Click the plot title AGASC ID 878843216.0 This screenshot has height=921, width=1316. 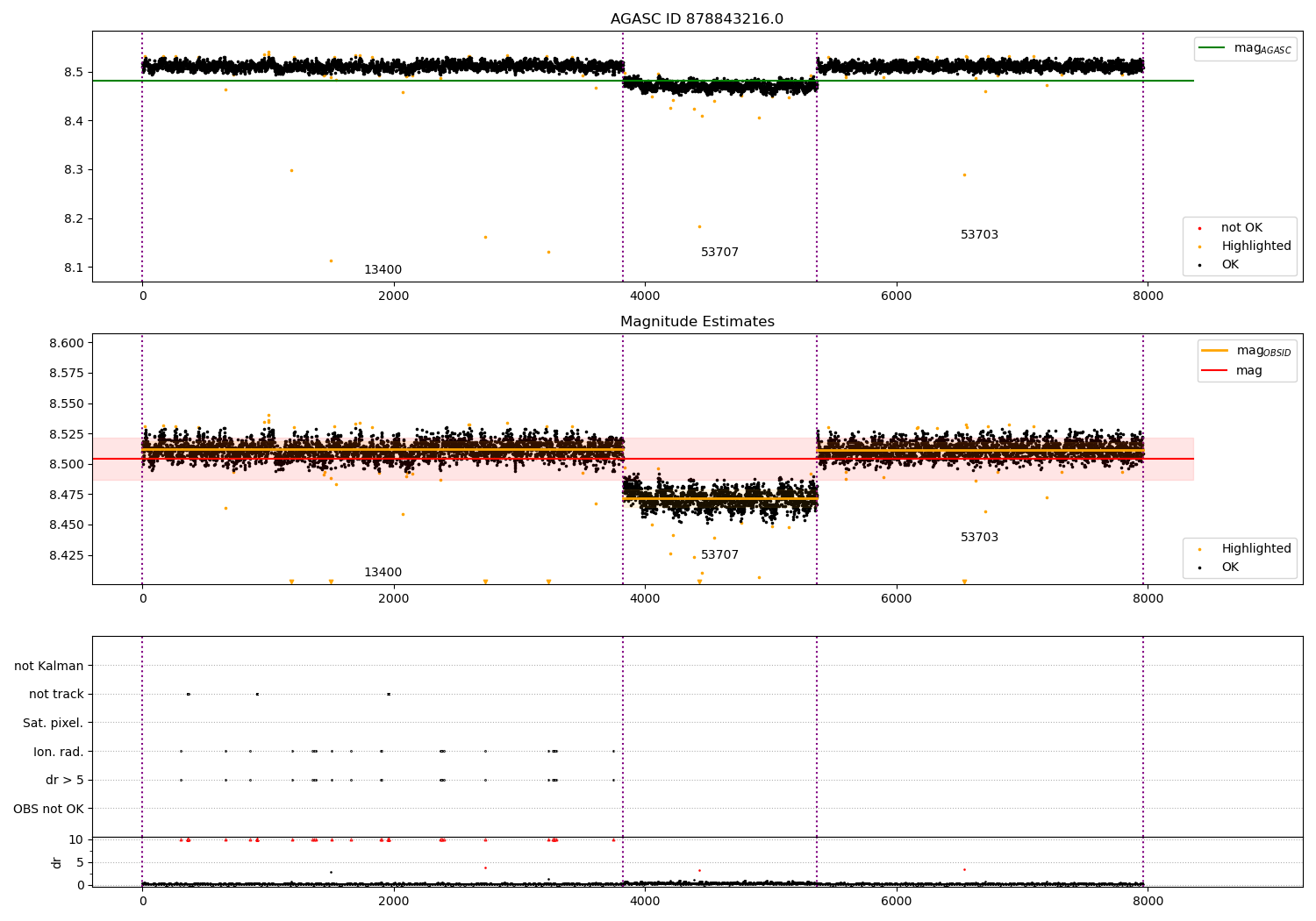pos(697,19)
